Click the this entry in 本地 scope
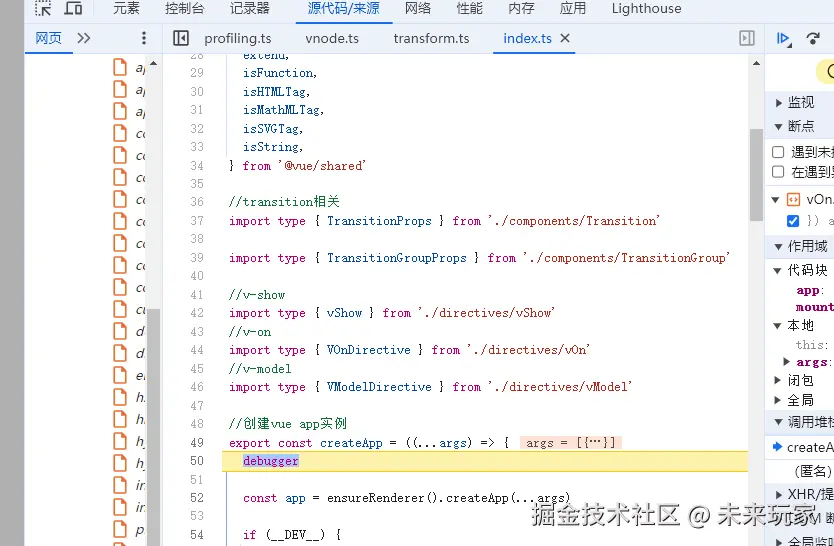The height and width of the screenshot is (546, 834). click(812, 345)
